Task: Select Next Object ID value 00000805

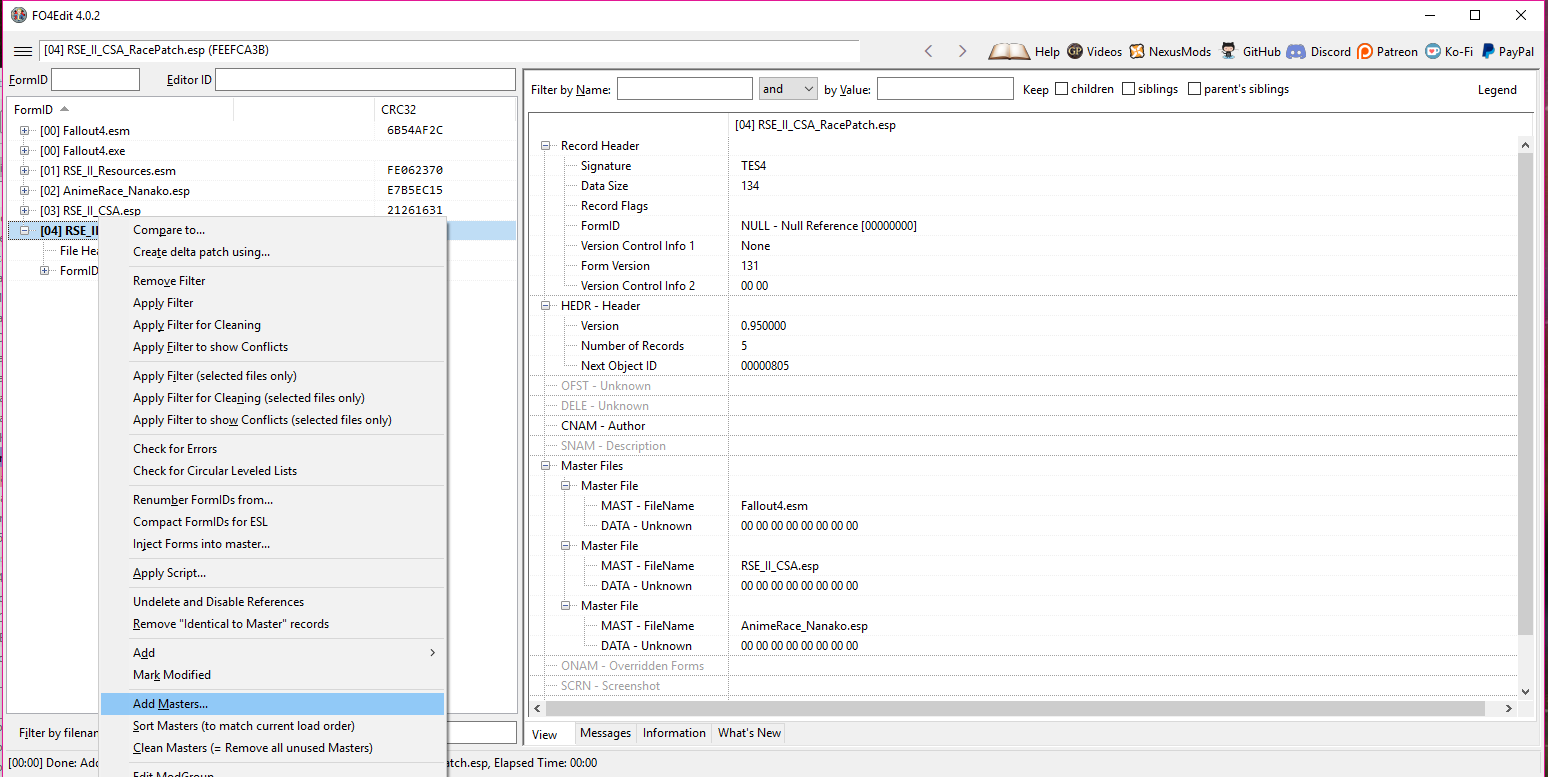Action: pyautogui.click(x=765, y=366)
